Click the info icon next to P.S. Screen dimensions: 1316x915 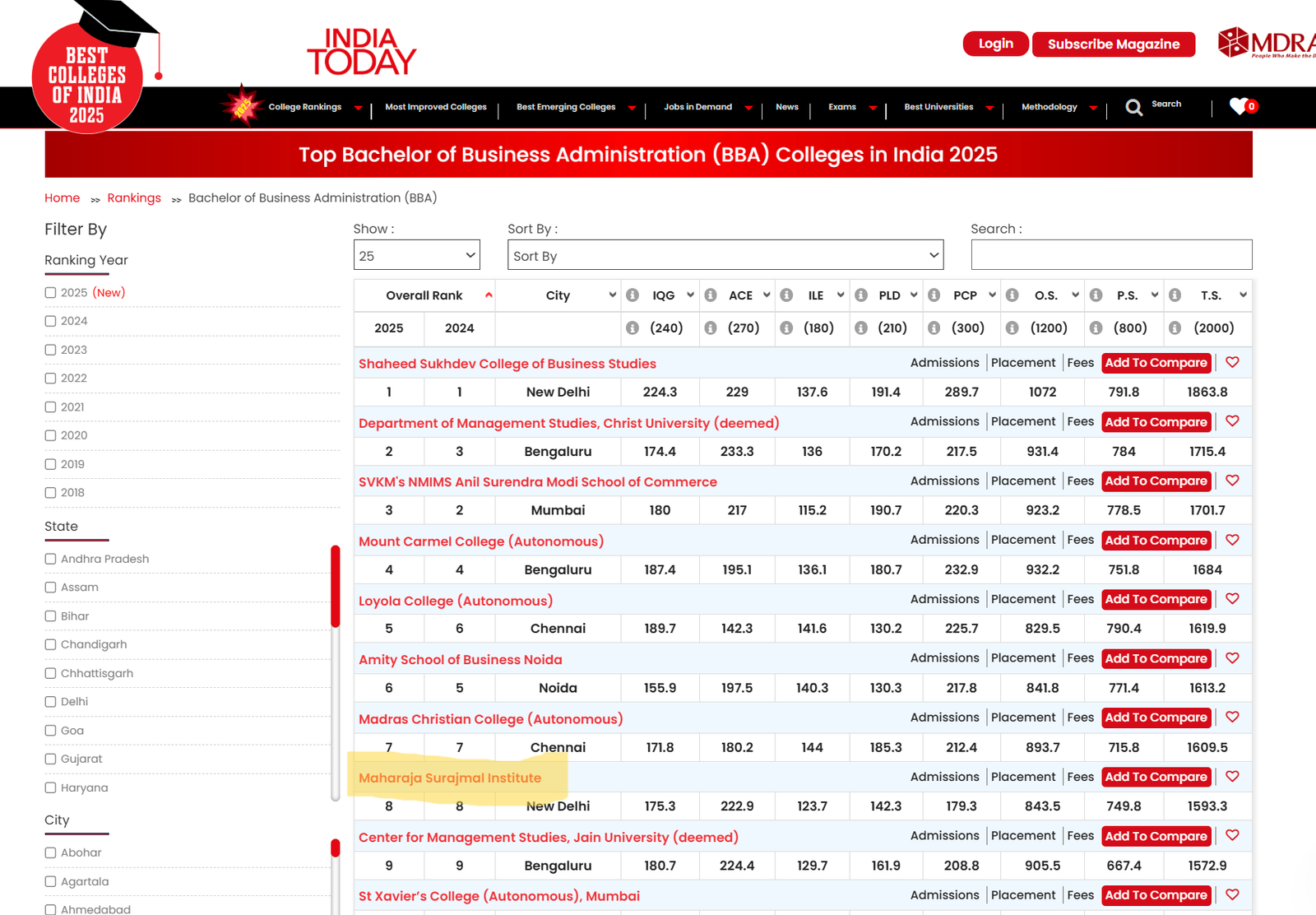point(1096,295)
